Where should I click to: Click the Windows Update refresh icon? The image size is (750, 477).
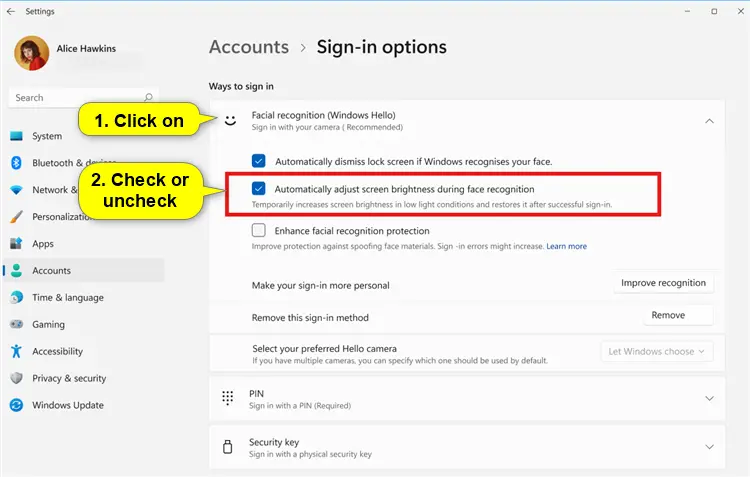click(16, 405)
